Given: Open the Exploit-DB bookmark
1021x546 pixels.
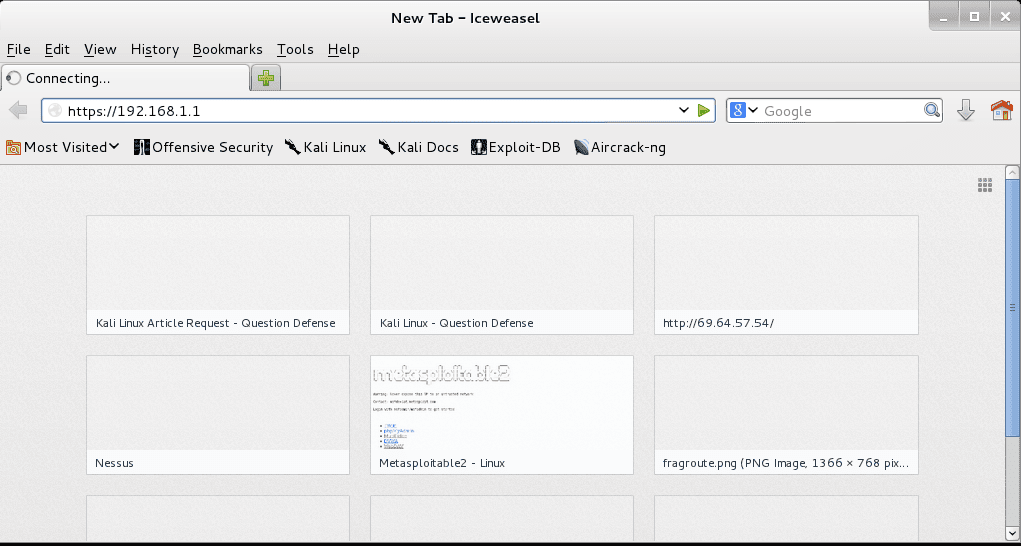Looking at the screenshot, I should 516,147.
